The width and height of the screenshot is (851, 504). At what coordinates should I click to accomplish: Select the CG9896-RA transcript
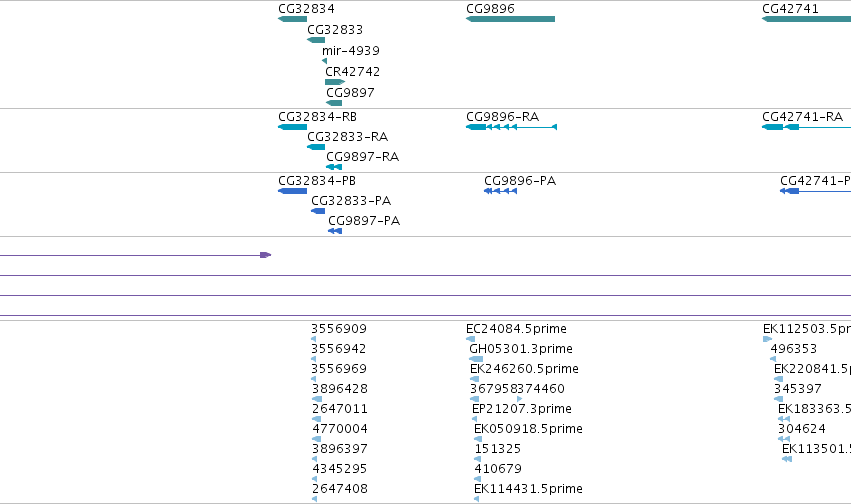pyautogui.click(x=511, y=127)
